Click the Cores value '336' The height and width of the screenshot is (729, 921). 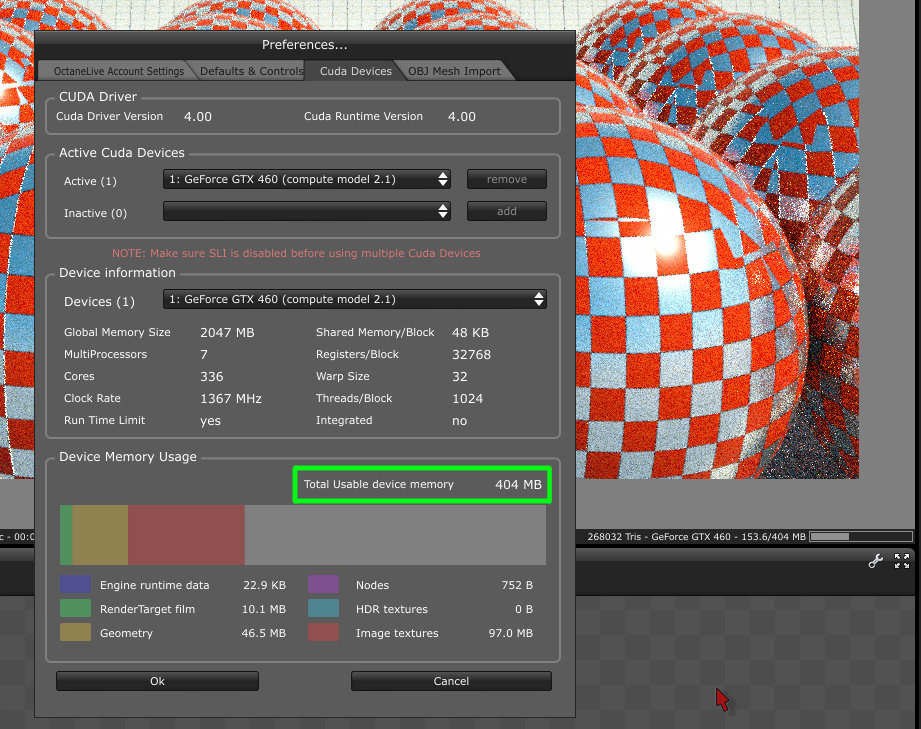(x=211, y=377)
